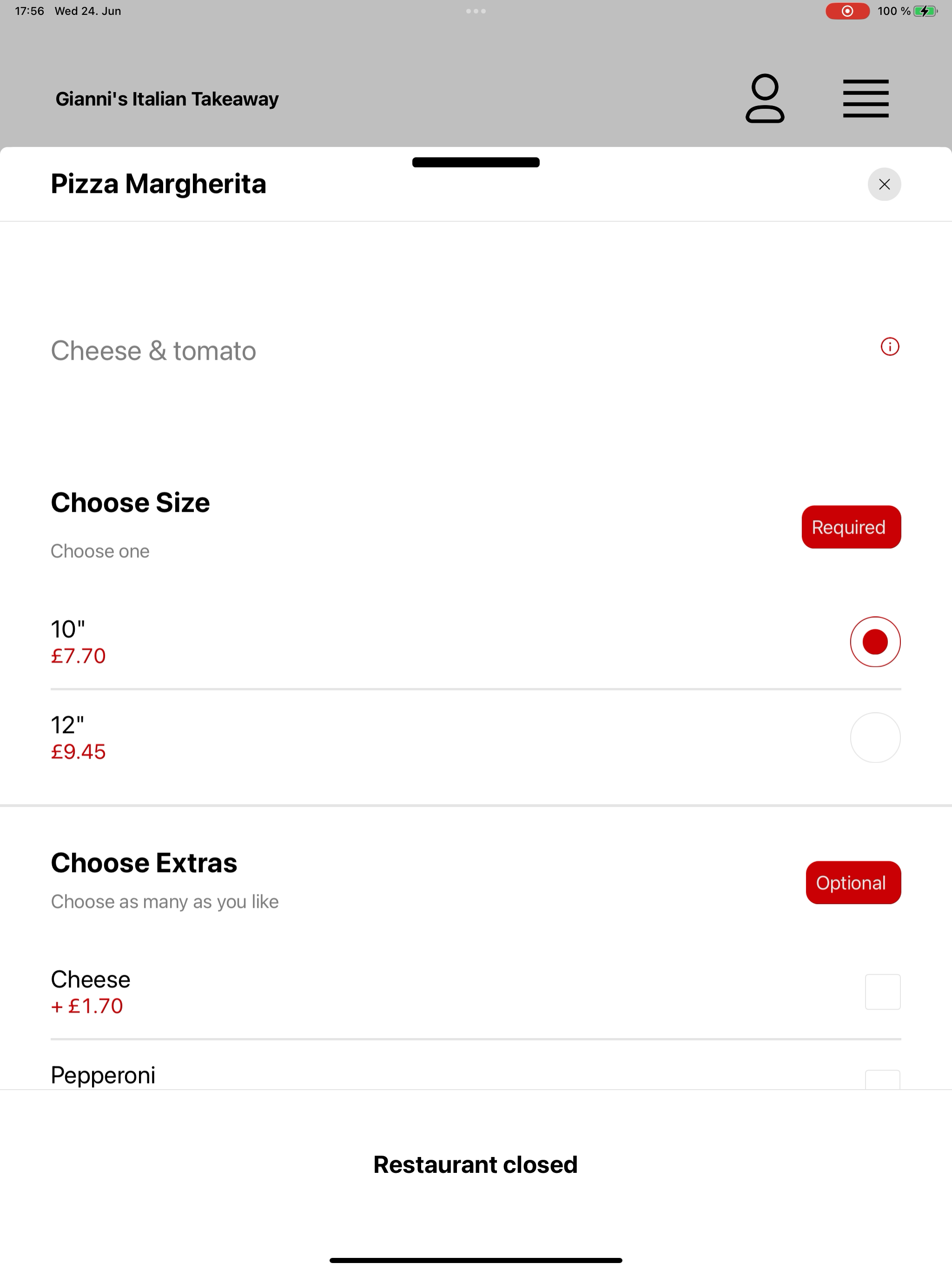Image resolution: width=952 pixels, height=1270 pixels.
Task: Open the user account profile icon
Action: pyautogui.click(x=764, y=98)
